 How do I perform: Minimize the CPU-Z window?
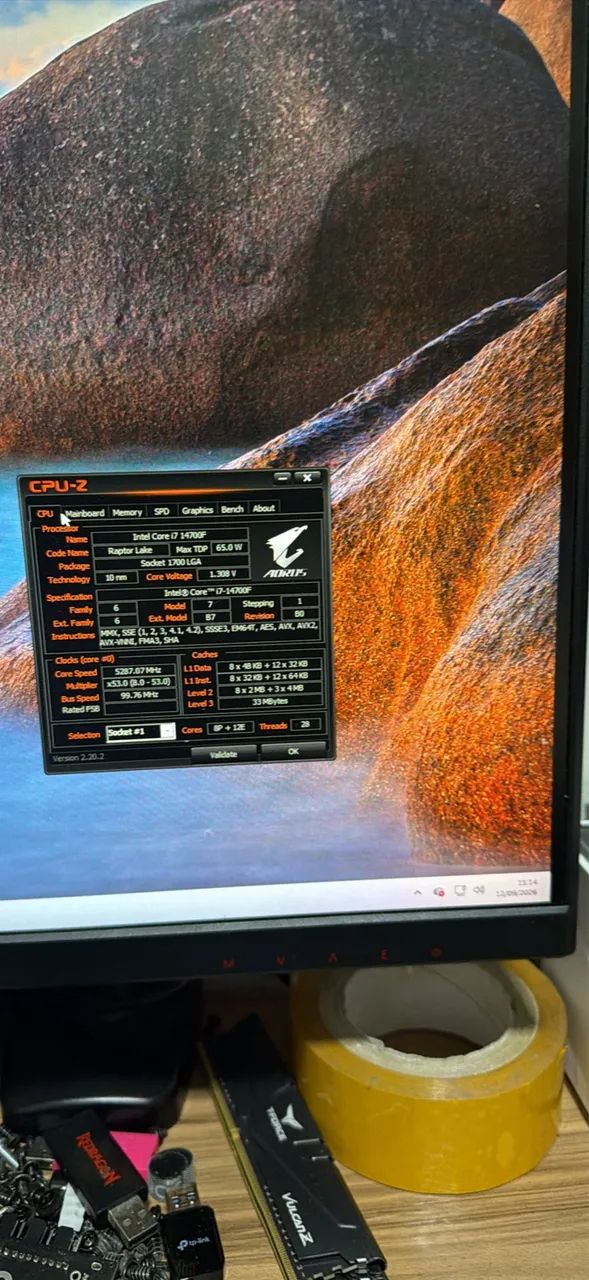click(x=282, y=478)
